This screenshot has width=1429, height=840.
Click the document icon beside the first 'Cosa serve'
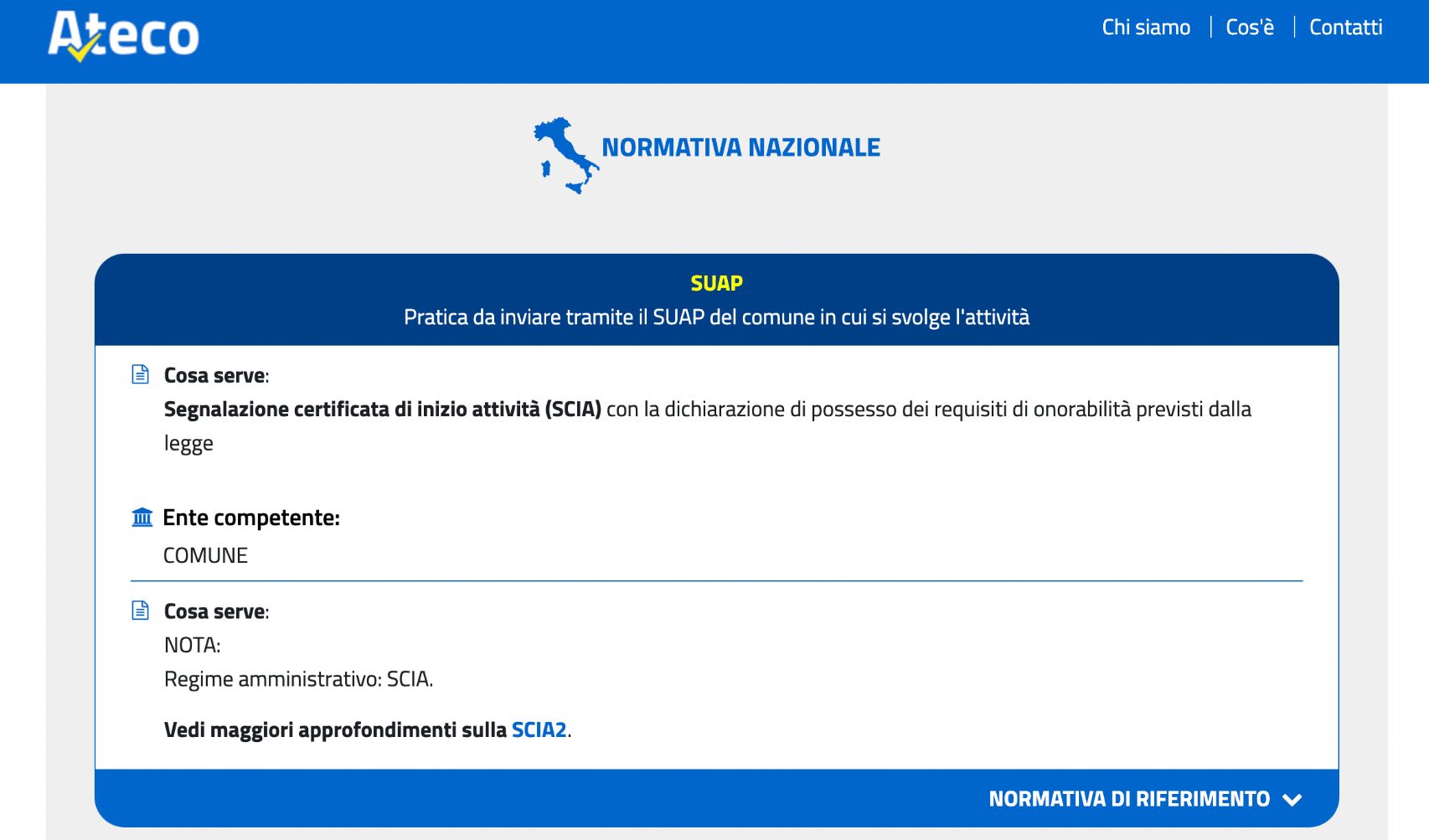[x=141, y=374]
